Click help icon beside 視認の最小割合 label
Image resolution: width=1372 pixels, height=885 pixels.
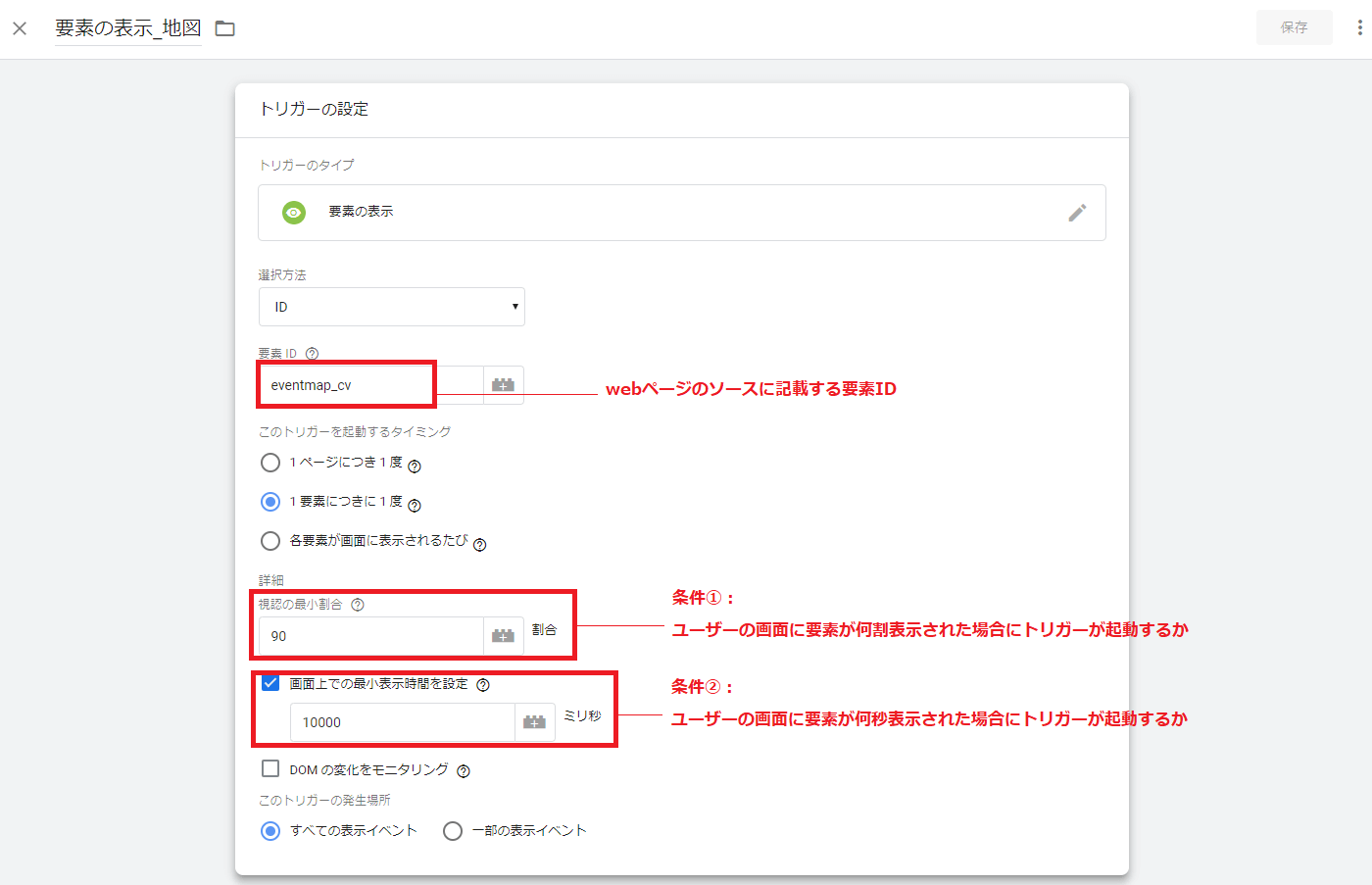coord(358,605)
